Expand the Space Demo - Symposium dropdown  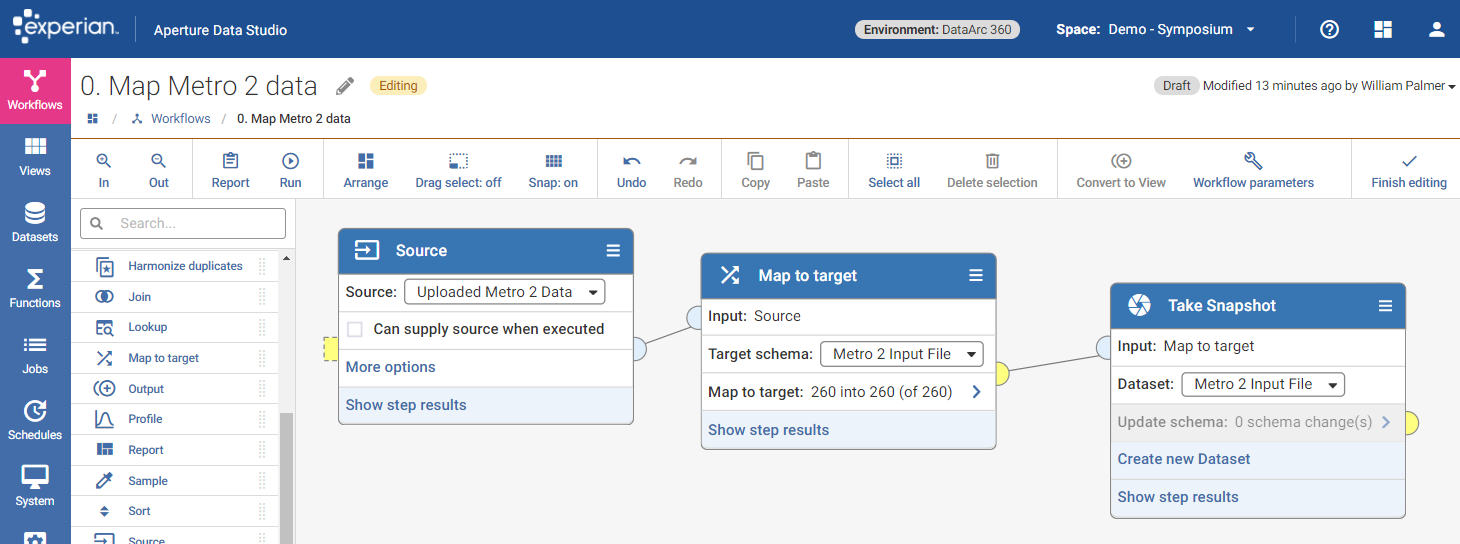(1250, 29)
